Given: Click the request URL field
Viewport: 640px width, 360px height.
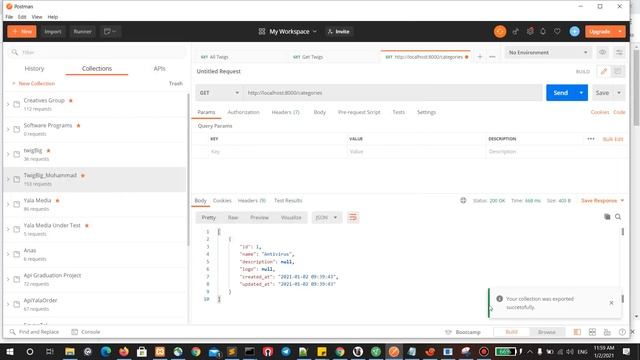Looking at the screenshot, I should [393, 93].
